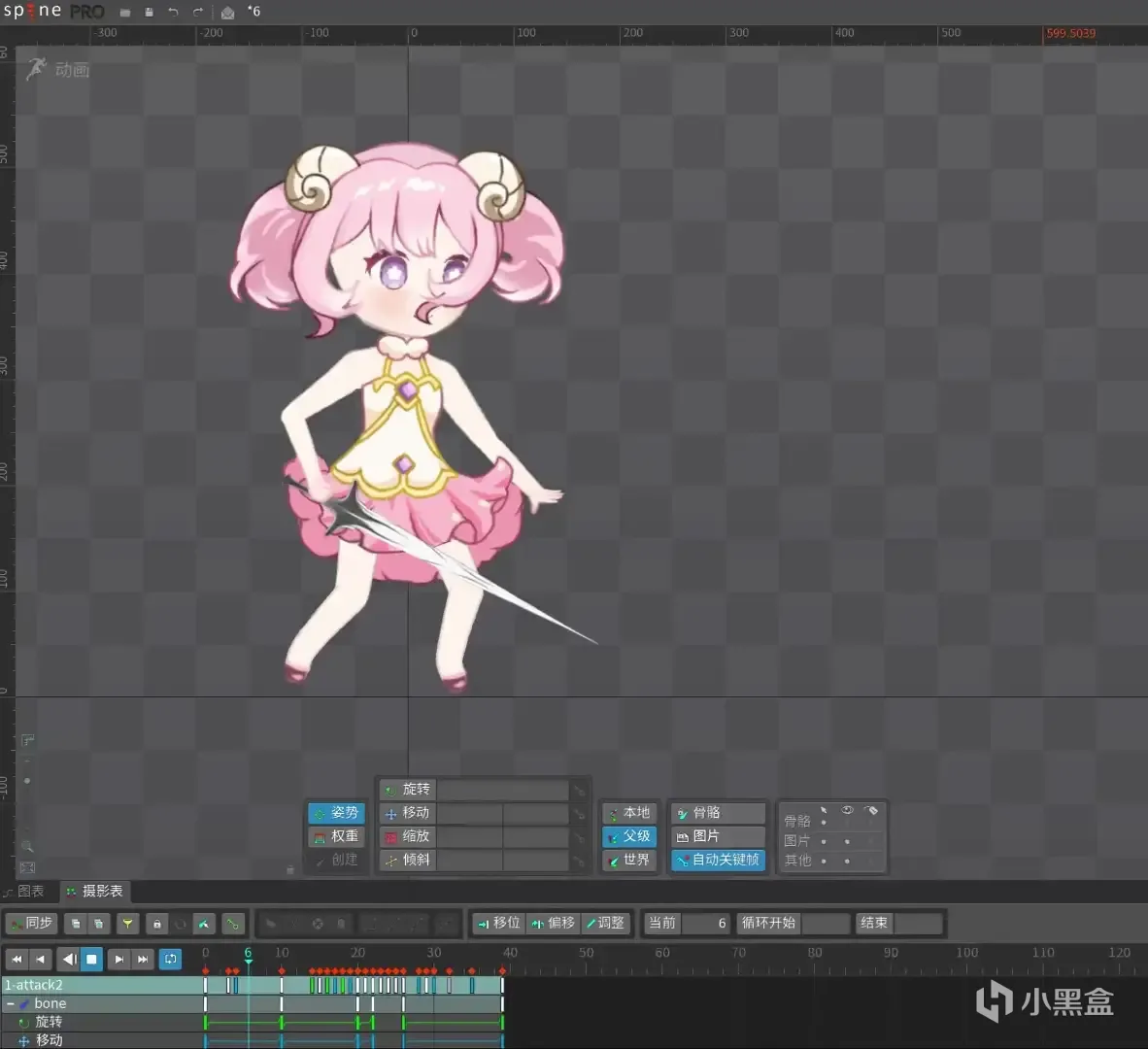The image size is (1148, 1049).
Task: Click the export icon in top bar
Action: click(227, 13)
